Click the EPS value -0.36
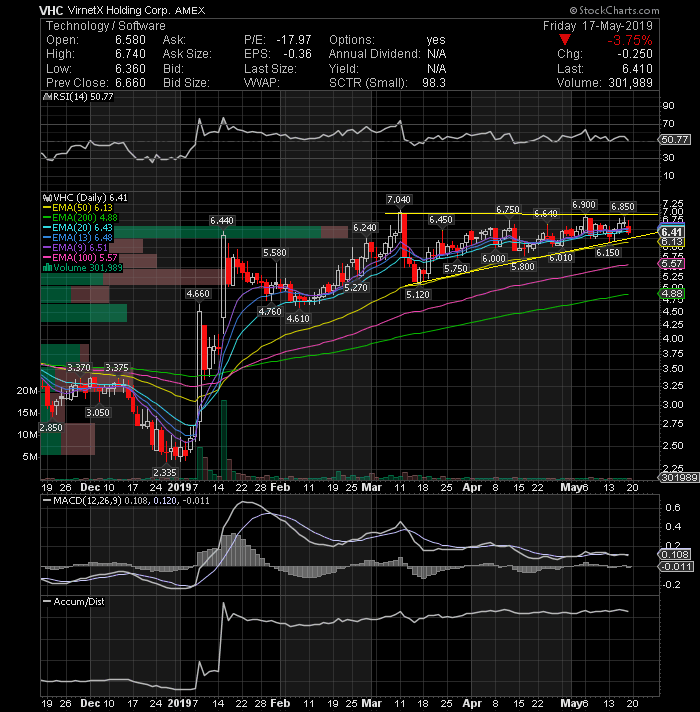The height and width of the screenshot is (712, 700). point(297,54)
